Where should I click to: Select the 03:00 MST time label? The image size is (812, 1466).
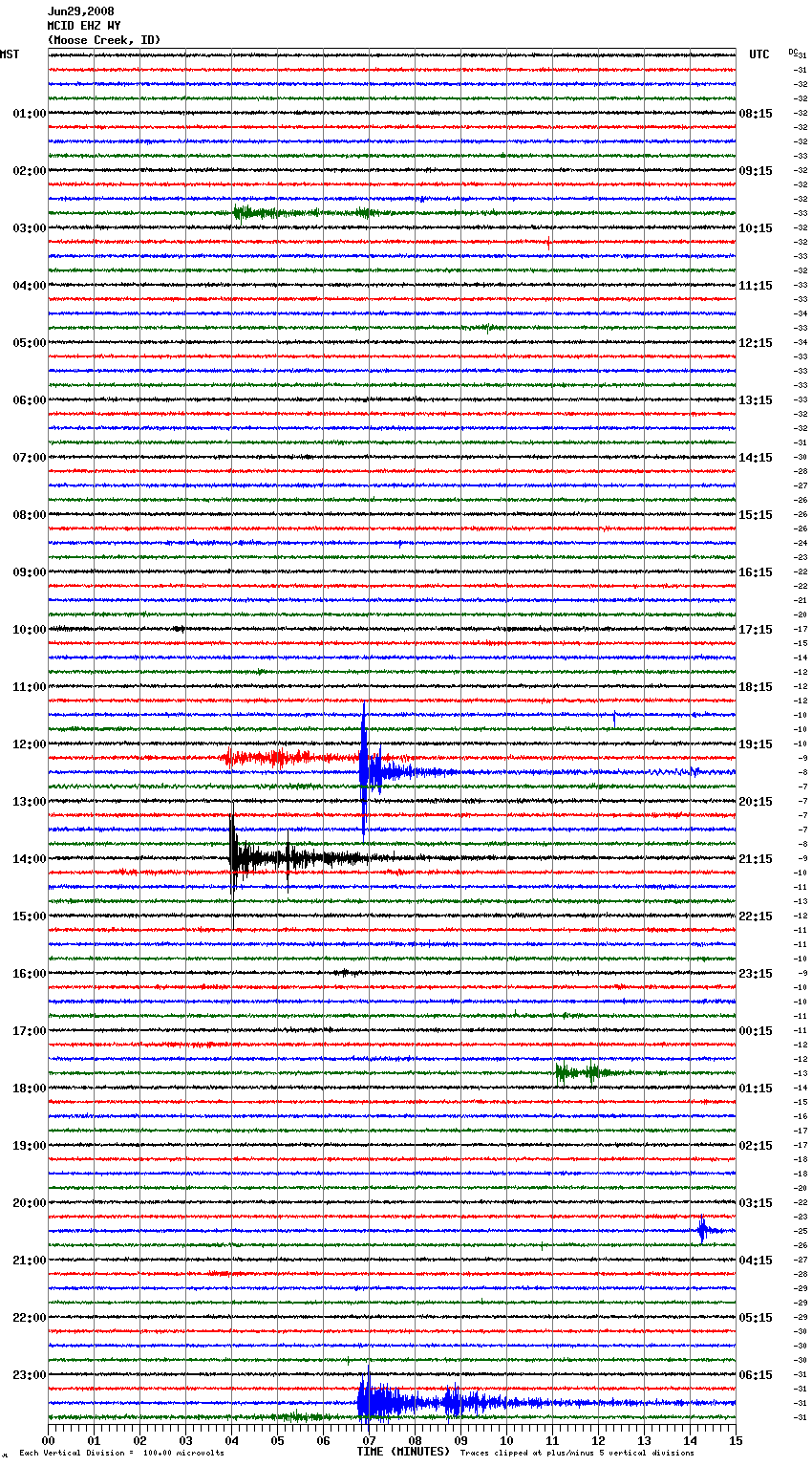(30, 228)
